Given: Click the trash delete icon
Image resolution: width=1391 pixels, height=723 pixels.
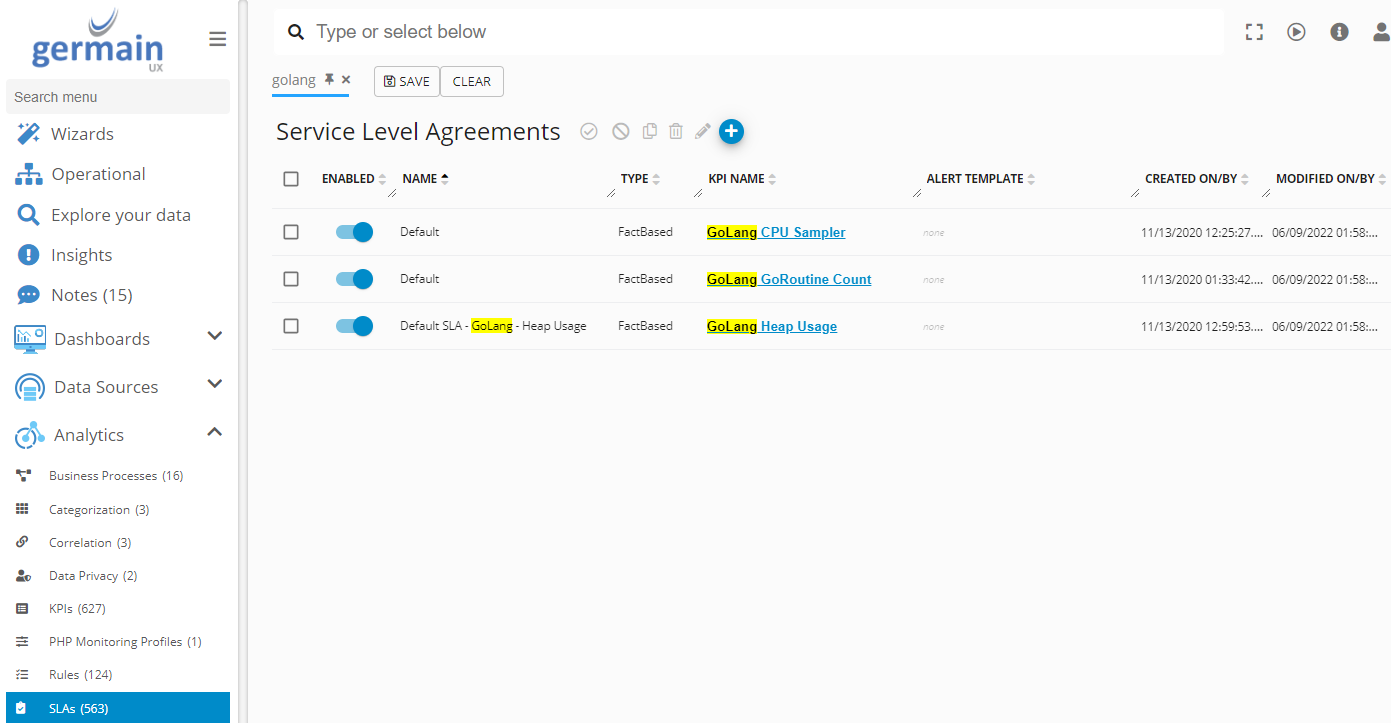Looking at the screenshot, I should pyautogui.click(x=676, y=131).
